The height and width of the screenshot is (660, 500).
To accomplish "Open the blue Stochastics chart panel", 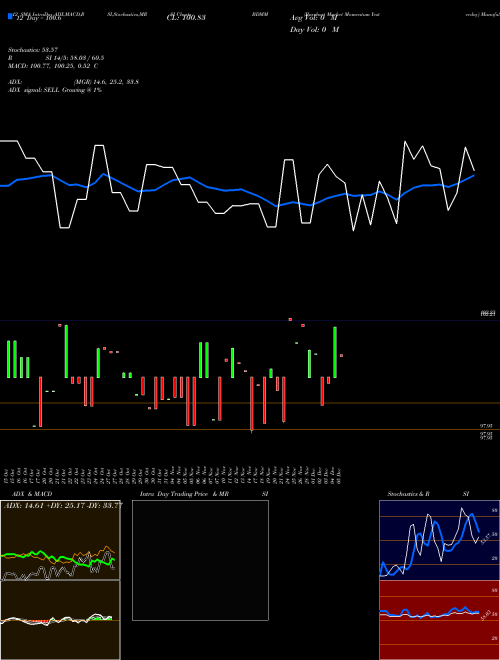I will coord(439,540).
